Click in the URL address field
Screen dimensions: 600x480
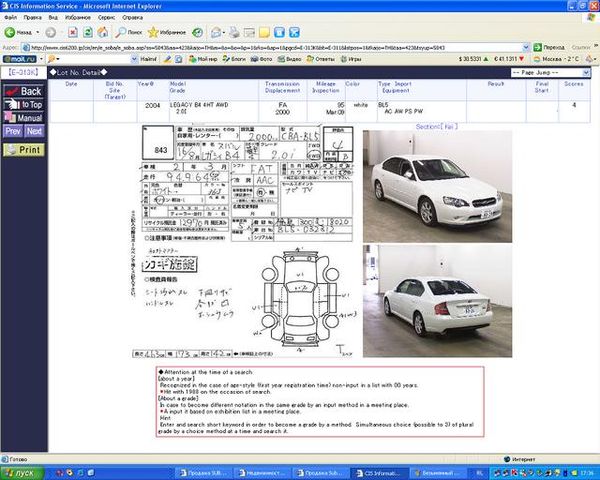[276, 47]
